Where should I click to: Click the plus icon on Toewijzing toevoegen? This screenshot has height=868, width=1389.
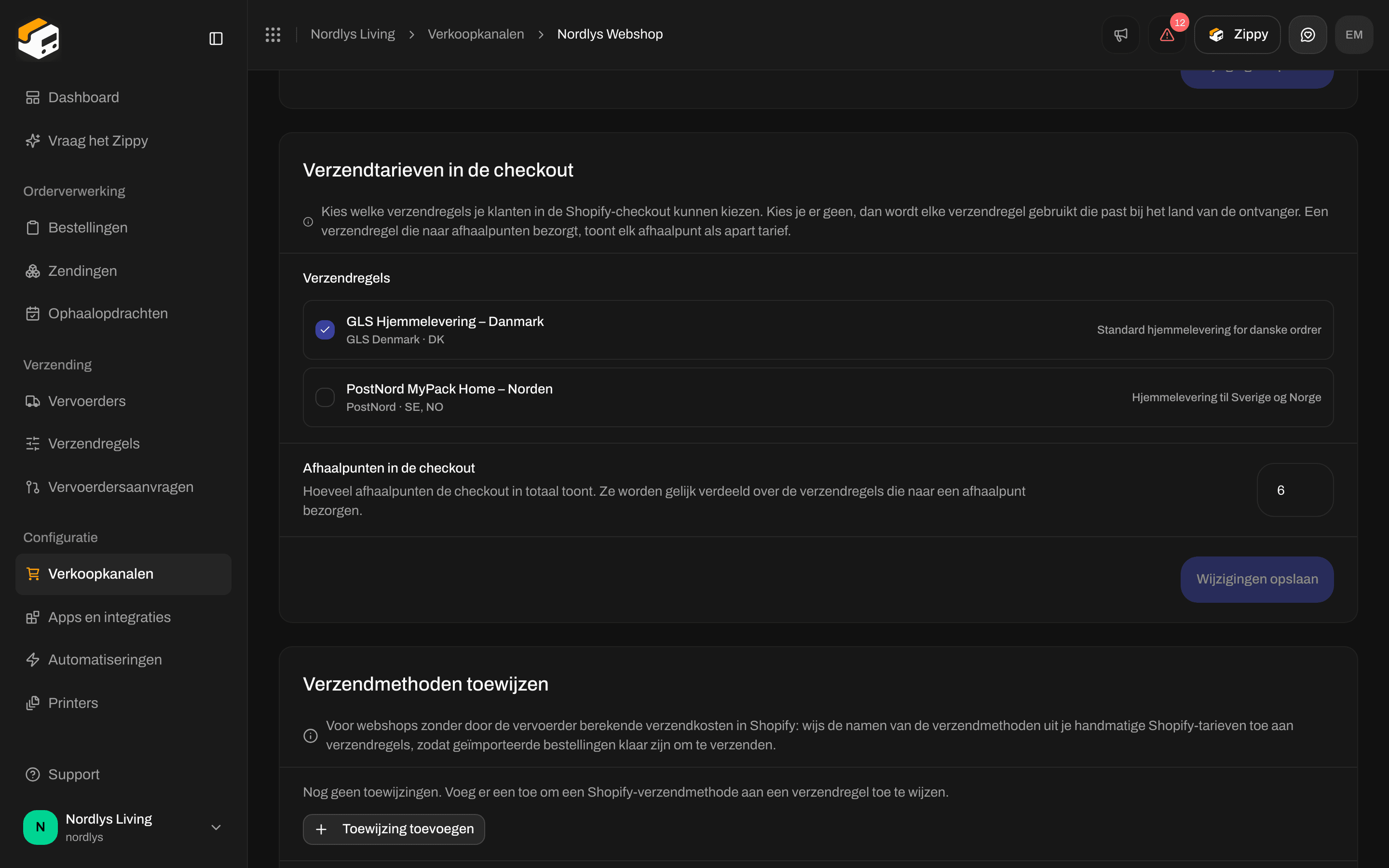point(321,829)
